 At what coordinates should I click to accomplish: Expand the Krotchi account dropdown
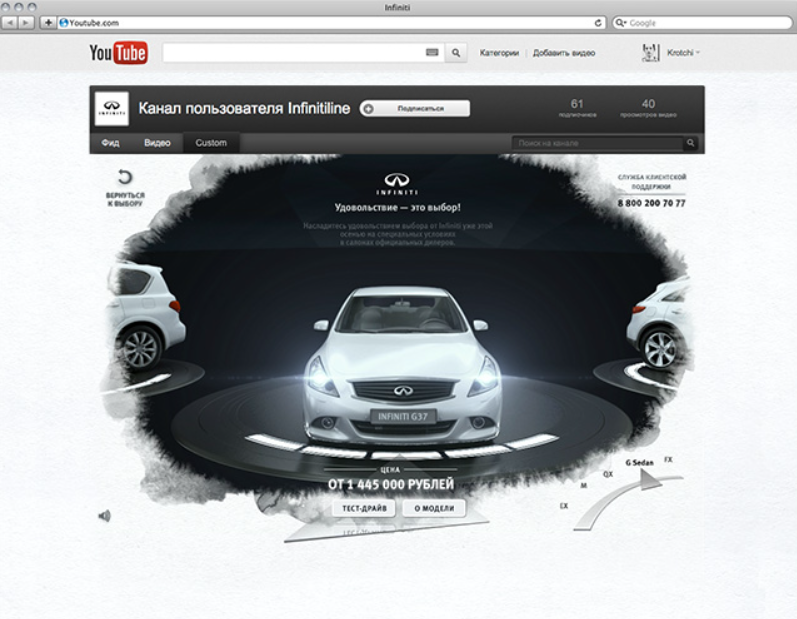click(x=683, y=52)
